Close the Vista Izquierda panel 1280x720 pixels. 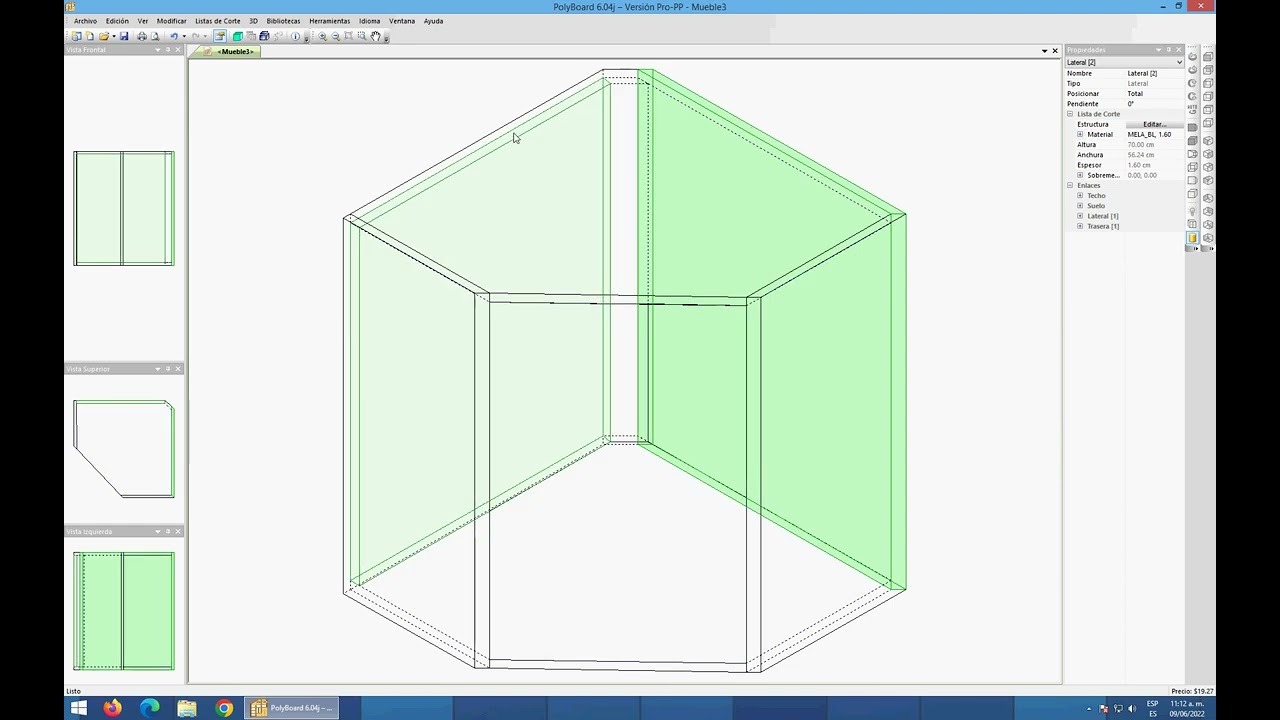[178, 531]
